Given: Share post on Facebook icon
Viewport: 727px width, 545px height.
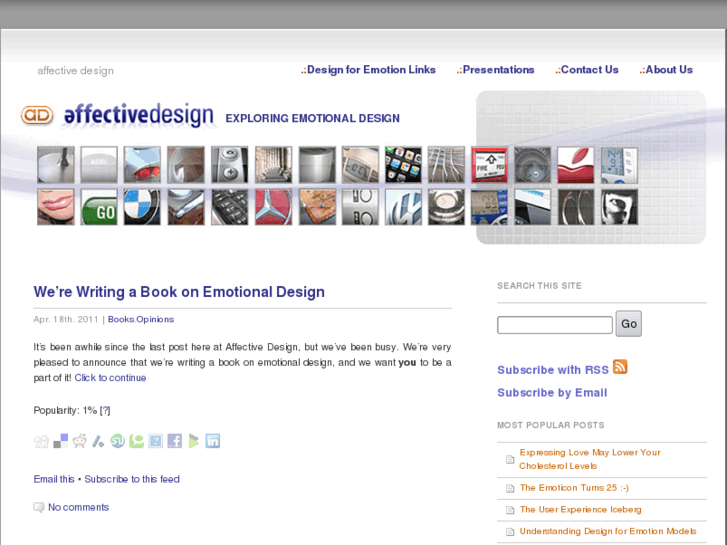Looking at the screenshot, I should 174,441.
